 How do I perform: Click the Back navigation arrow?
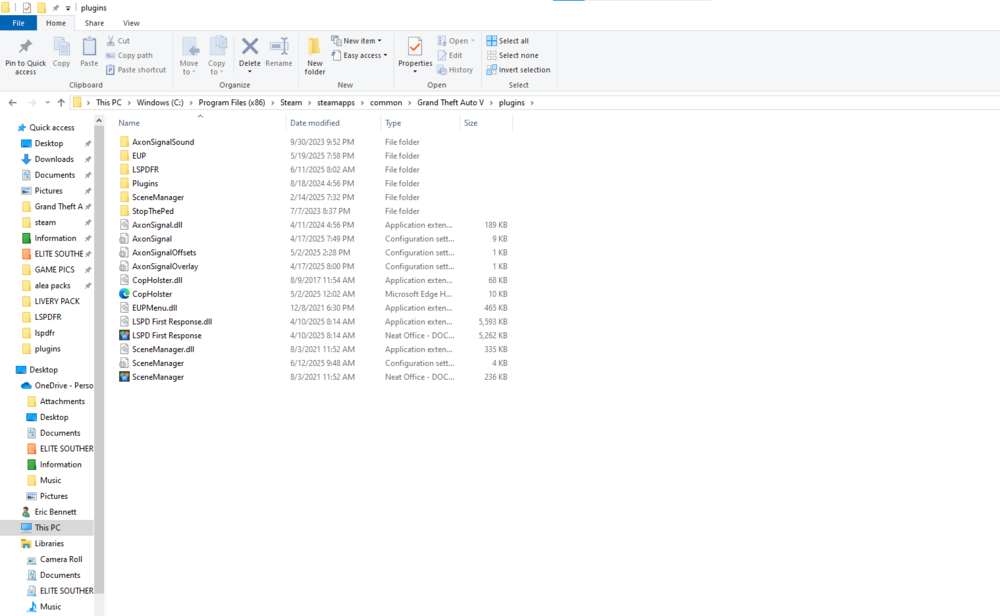coord(13,102)
